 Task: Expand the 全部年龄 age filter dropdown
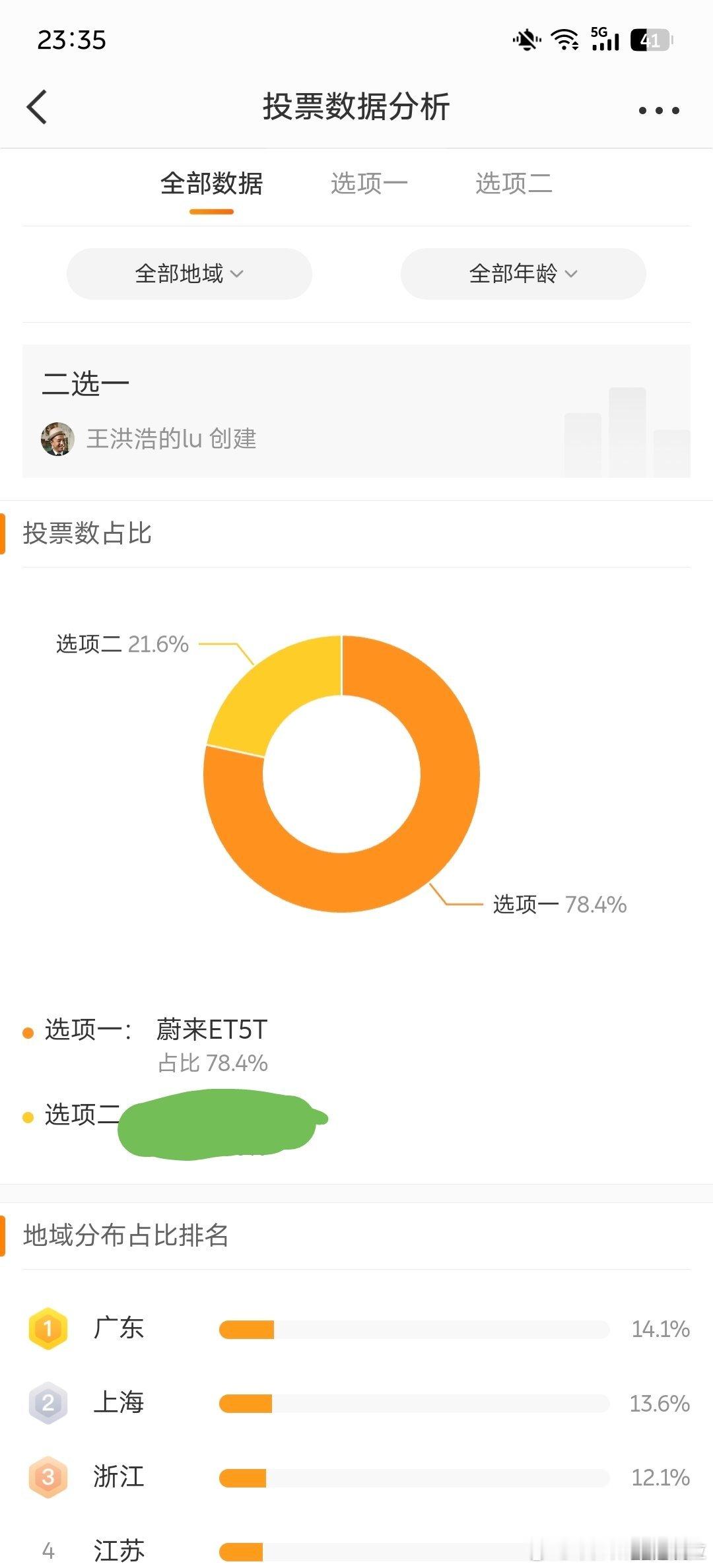[523, 274]
